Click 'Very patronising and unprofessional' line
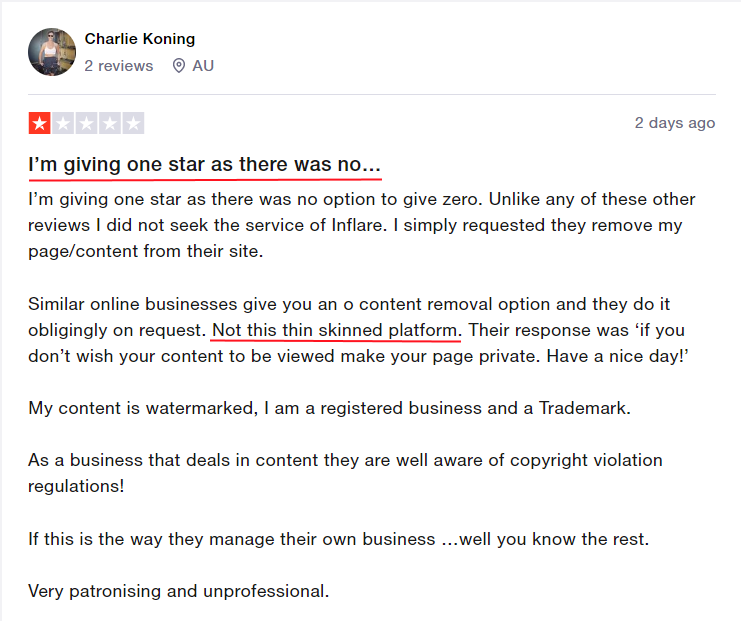The image size is (741, 621). click(179, 591)
